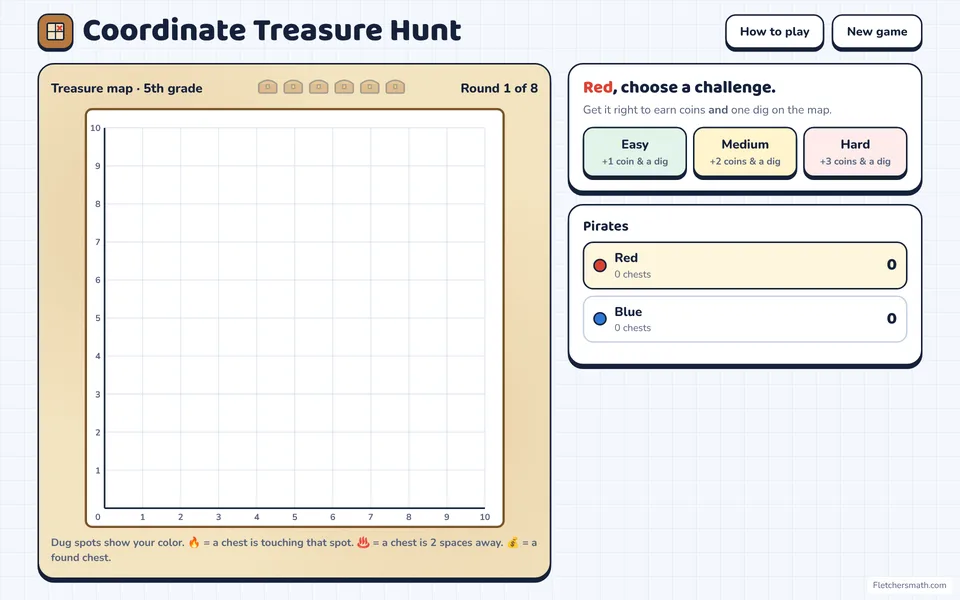Click Blue's '0 chests' text

point(632,328)
